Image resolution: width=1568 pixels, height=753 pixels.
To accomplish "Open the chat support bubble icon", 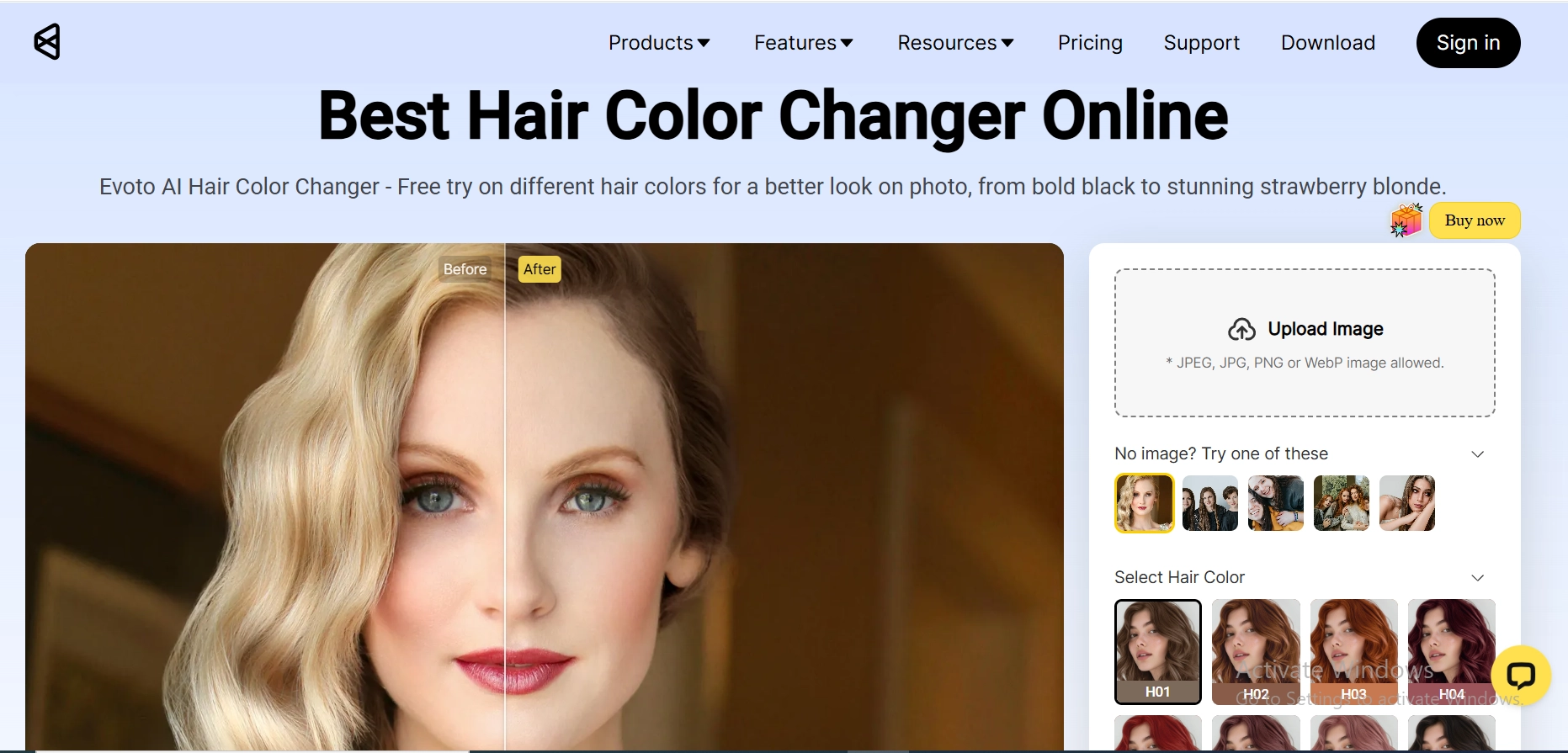I will (1520, 675).
